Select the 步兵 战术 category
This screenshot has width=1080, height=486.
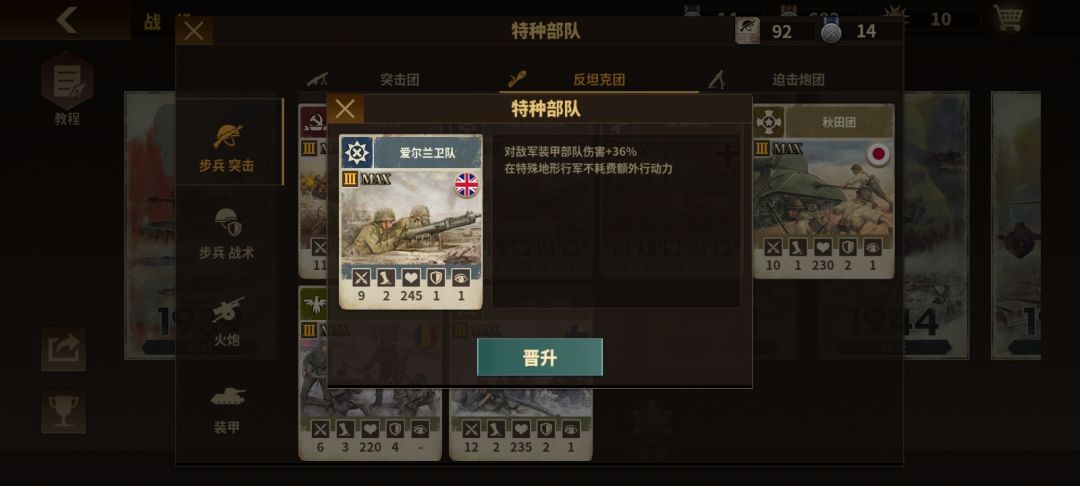tap(227, 234)
